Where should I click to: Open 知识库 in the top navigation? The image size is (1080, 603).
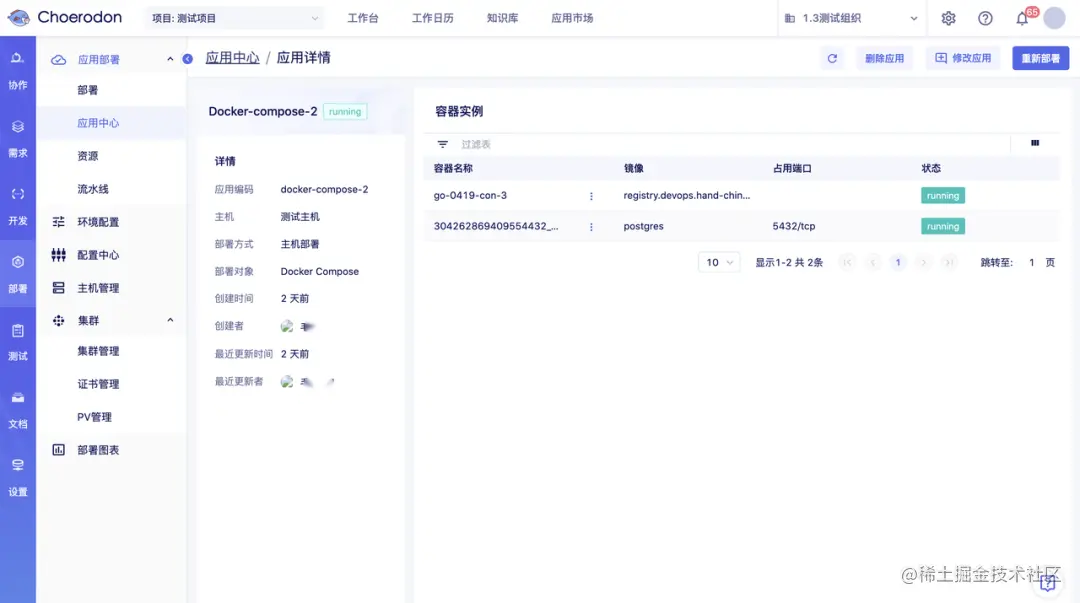(x=502, y=19)
